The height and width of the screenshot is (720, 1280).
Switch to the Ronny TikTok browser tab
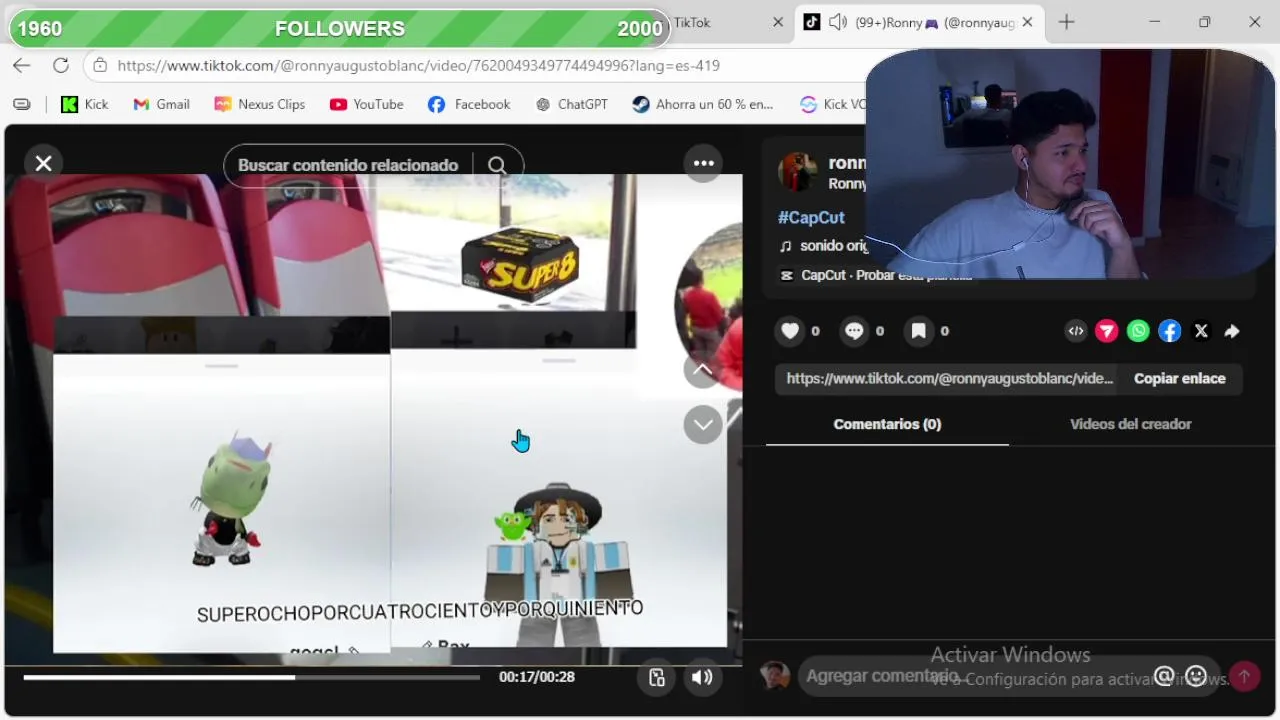pos(920,22)
